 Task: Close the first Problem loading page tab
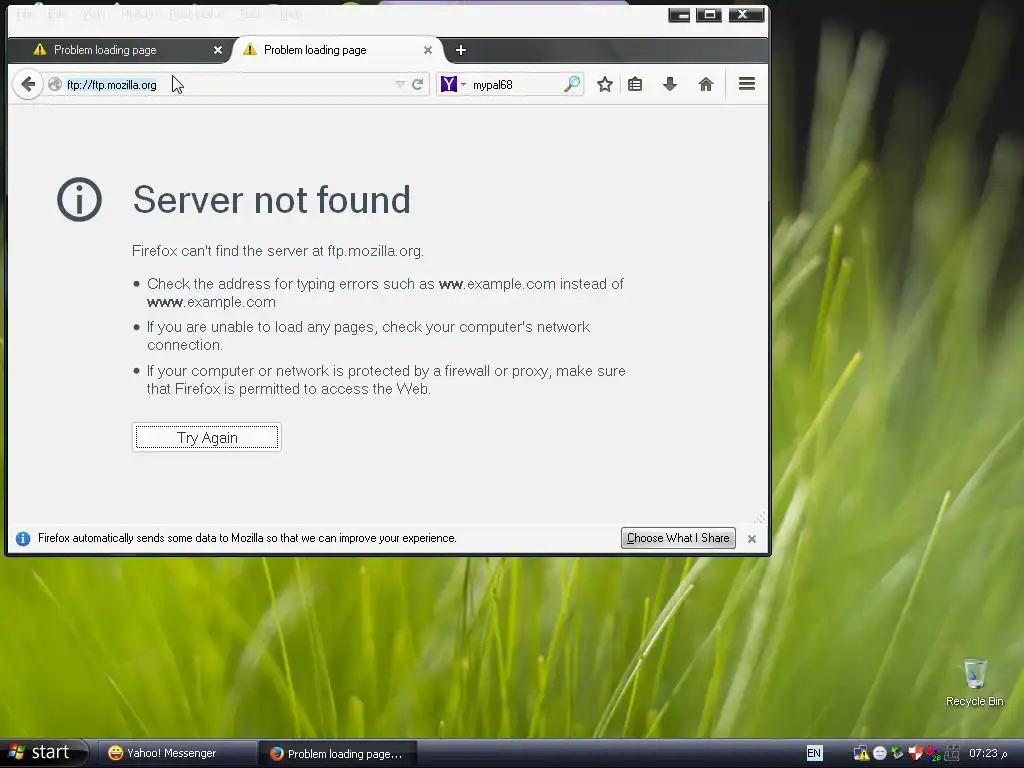[x=218, y=50]
